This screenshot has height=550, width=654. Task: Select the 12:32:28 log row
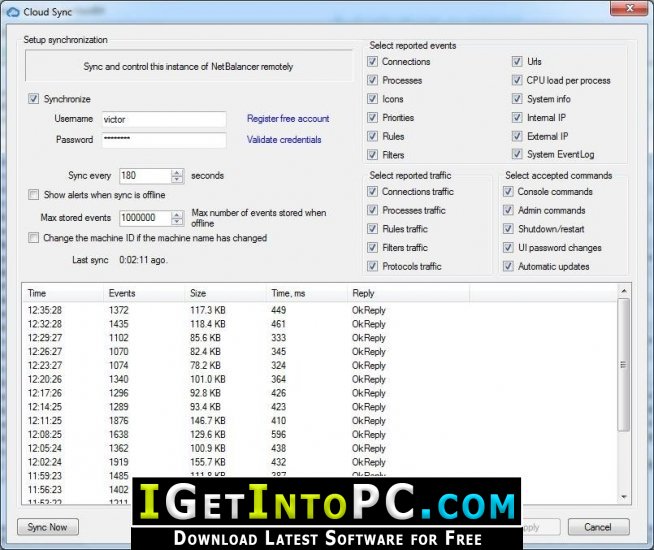click(x=319, y=324)
